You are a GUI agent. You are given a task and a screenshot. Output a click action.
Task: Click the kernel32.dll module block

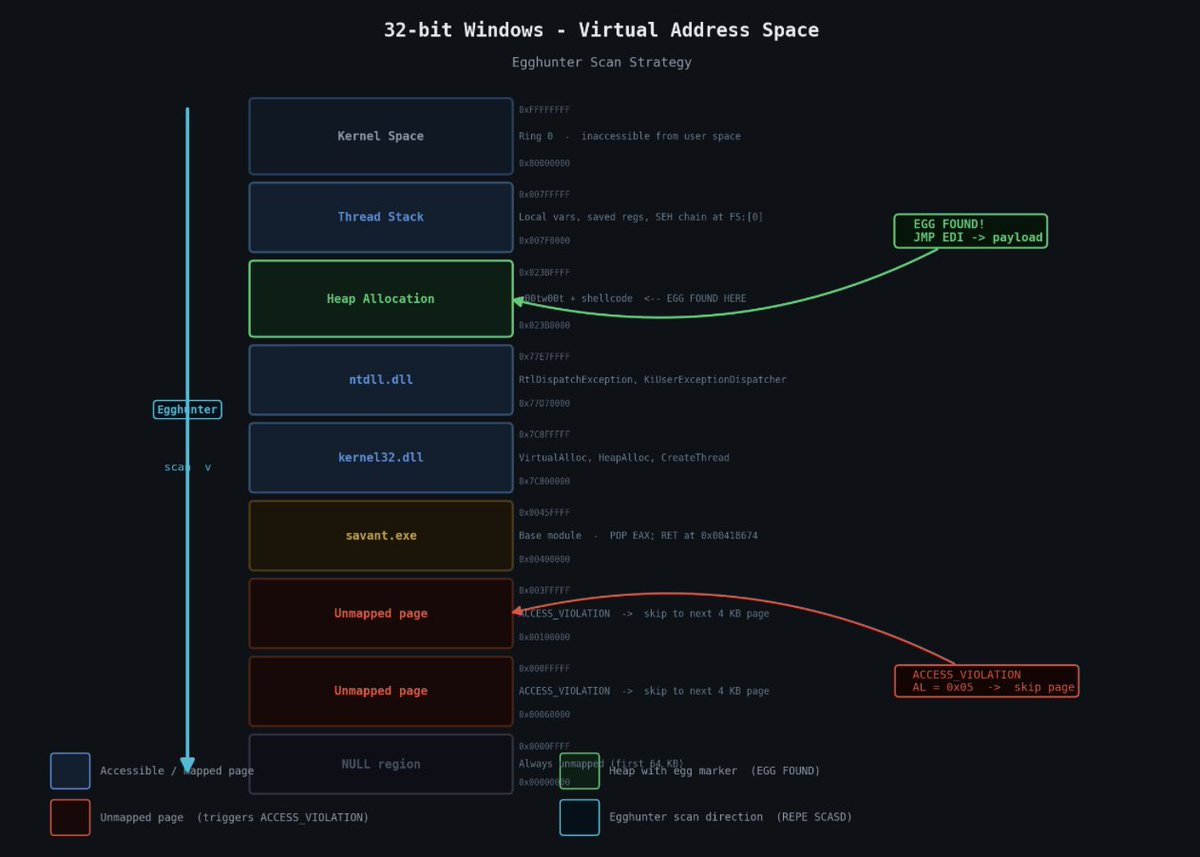[381, 458]
